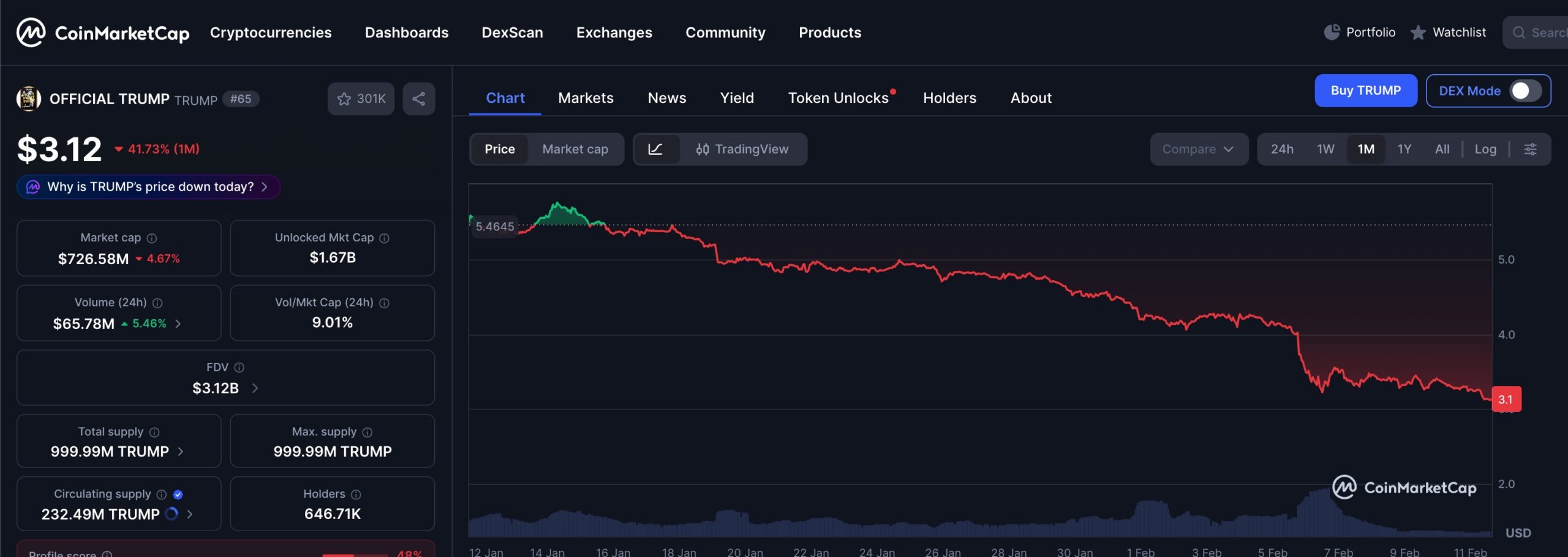Switch to the Holders tab
This screenshot has width=1568, height=557.
pos(949,98)
